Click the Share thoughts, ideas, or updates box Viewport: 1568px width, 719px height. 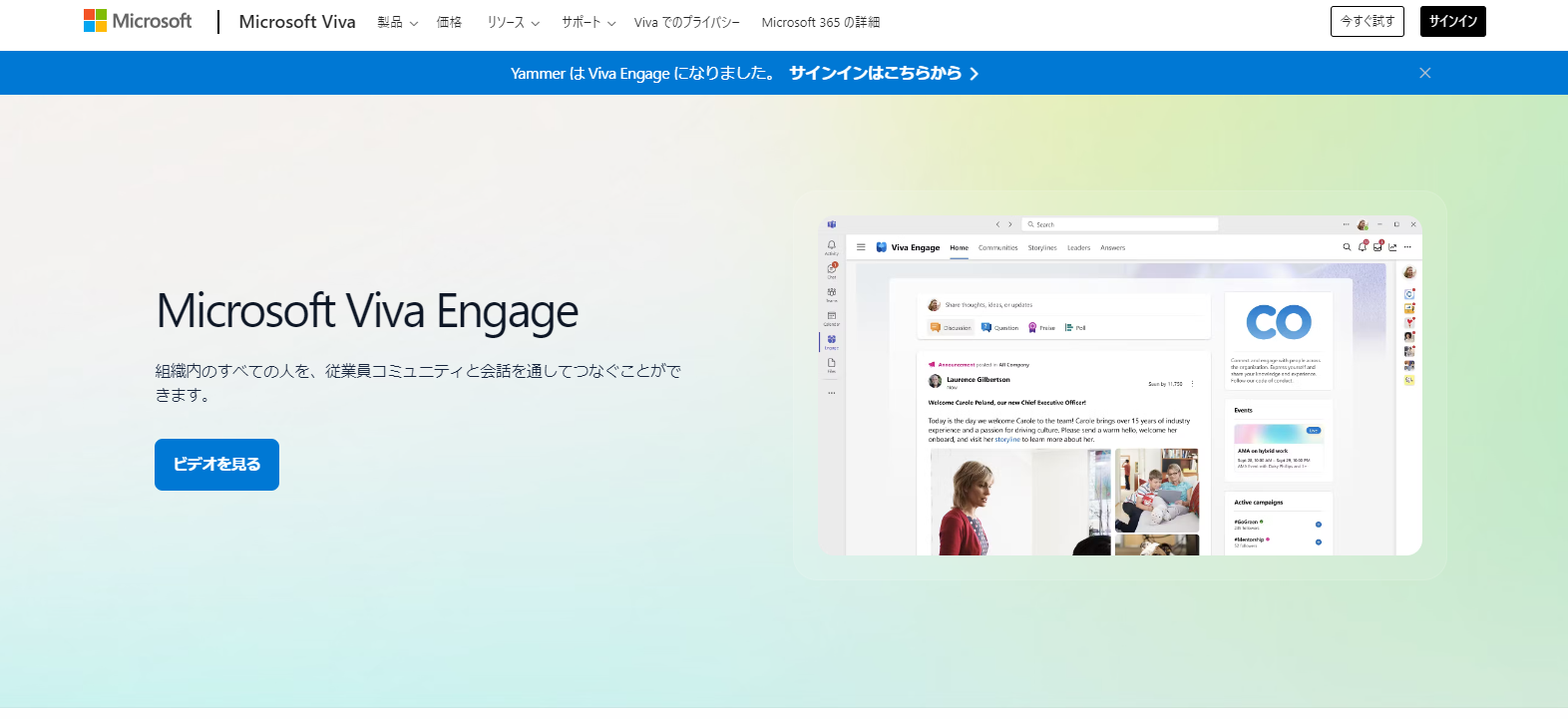tap(1063, 305)
